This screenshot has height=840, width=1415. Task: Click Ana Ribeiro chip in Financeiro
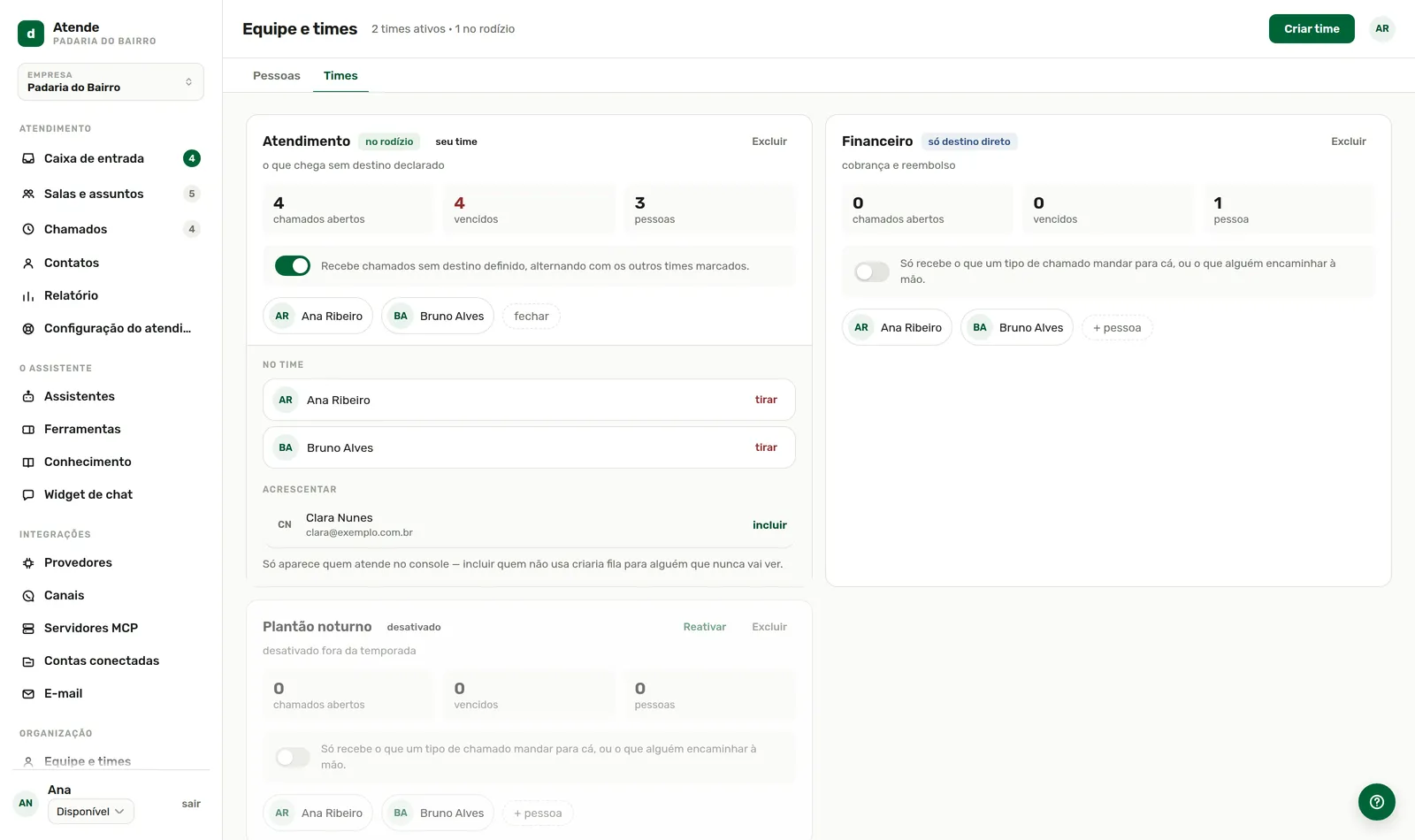click(897, 328)
